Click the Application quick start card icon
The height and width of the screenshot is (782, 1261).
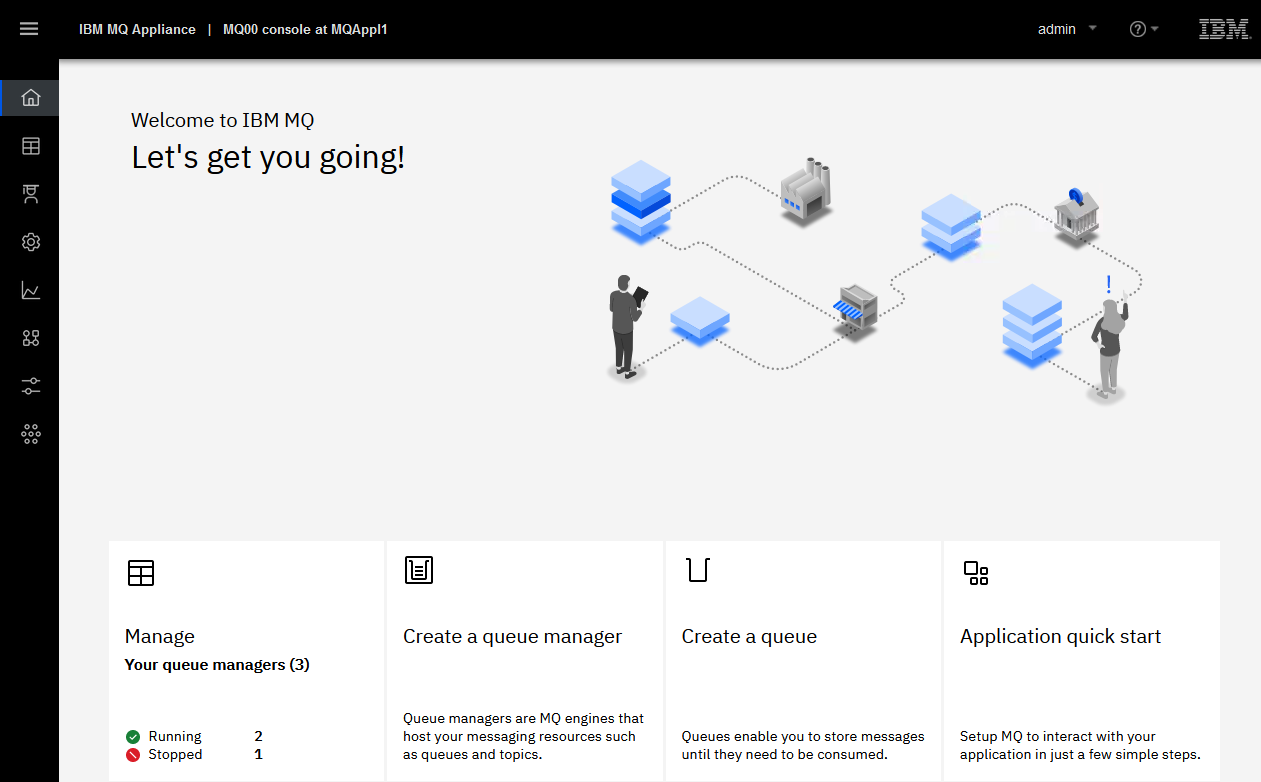pos(976,573)
